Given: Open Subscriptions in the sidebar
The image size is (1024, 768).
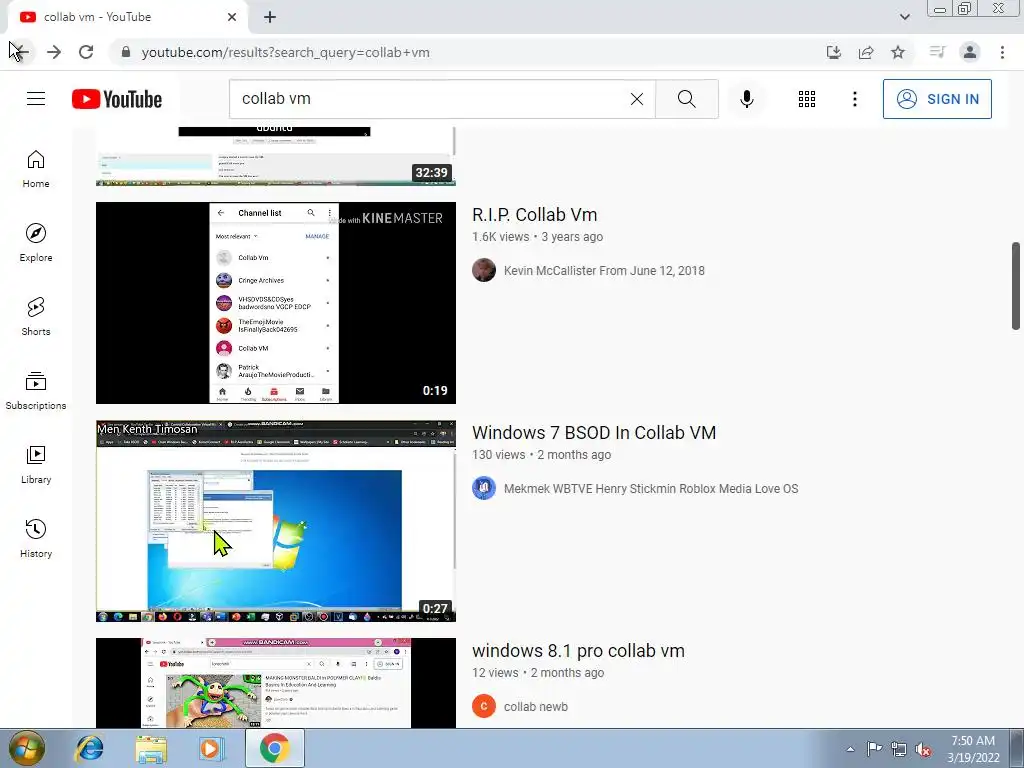Looking at the screenshot, I should (36, 390).
